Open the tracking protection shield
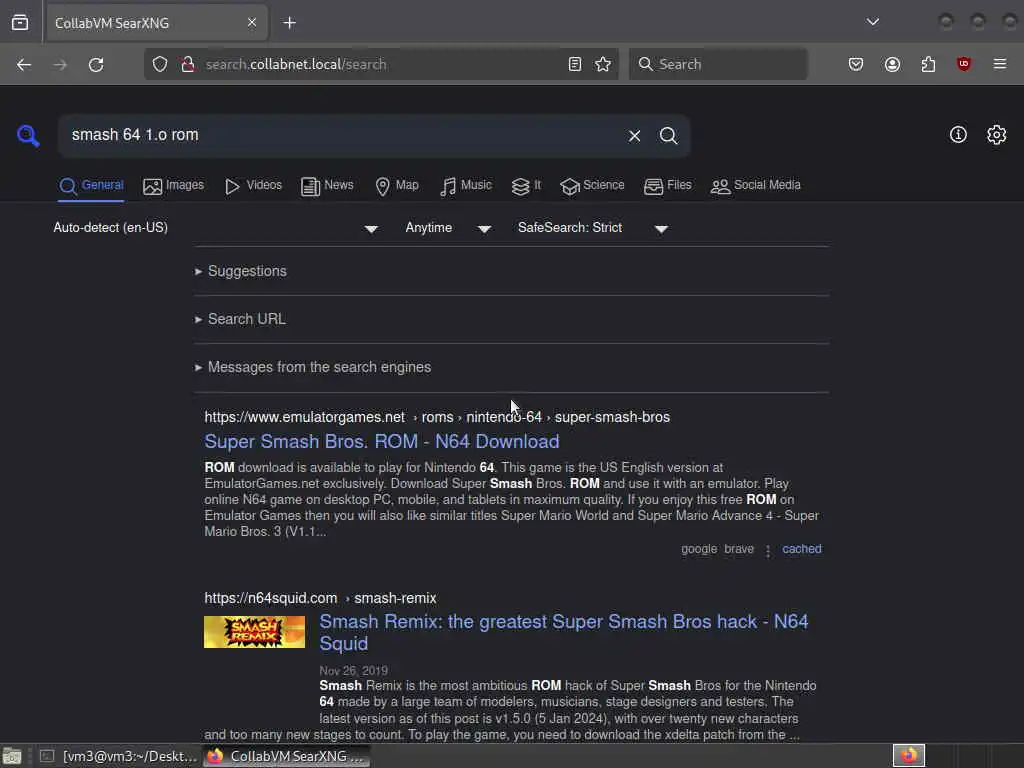The width and height of the screenshot is (1024, 768). [x=160, y=64]
